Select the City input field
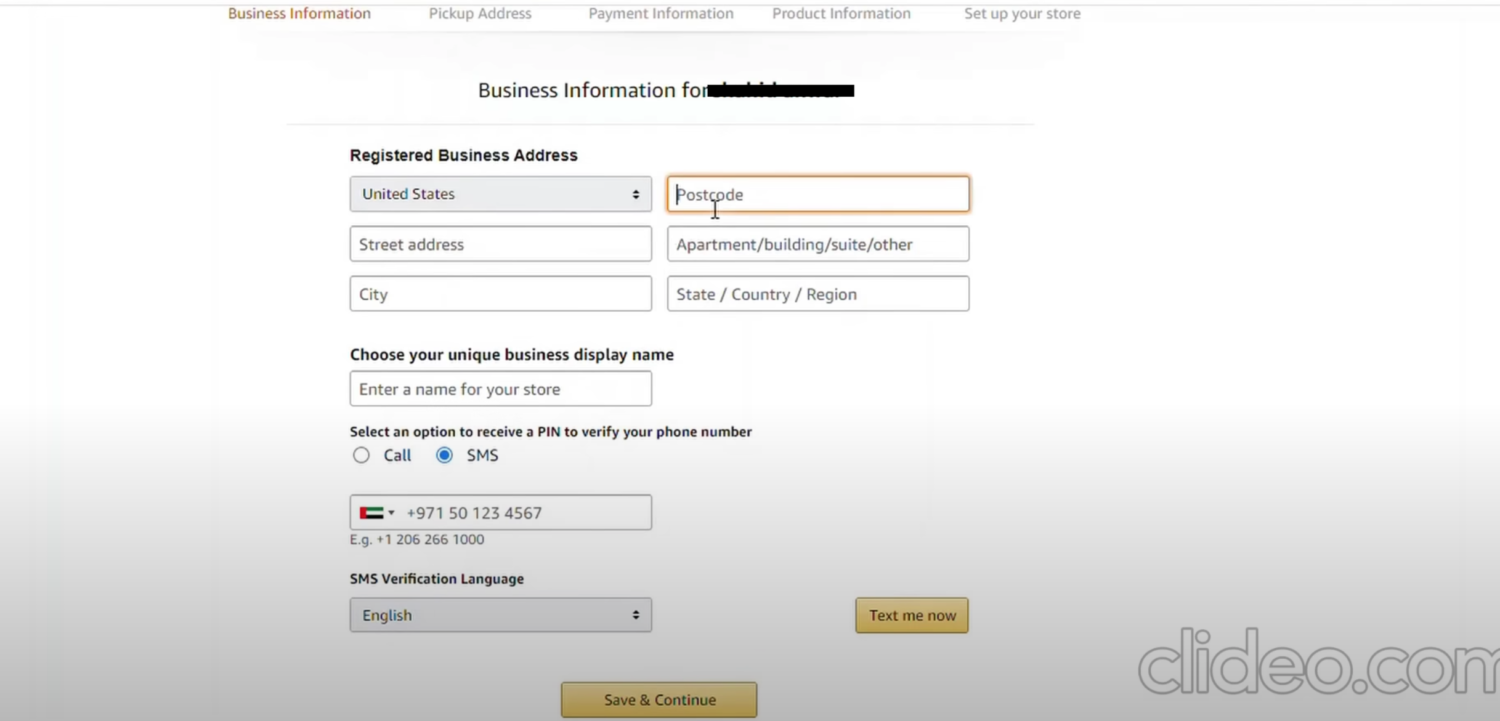The image size is (1500, 721). tap(500, 293)
